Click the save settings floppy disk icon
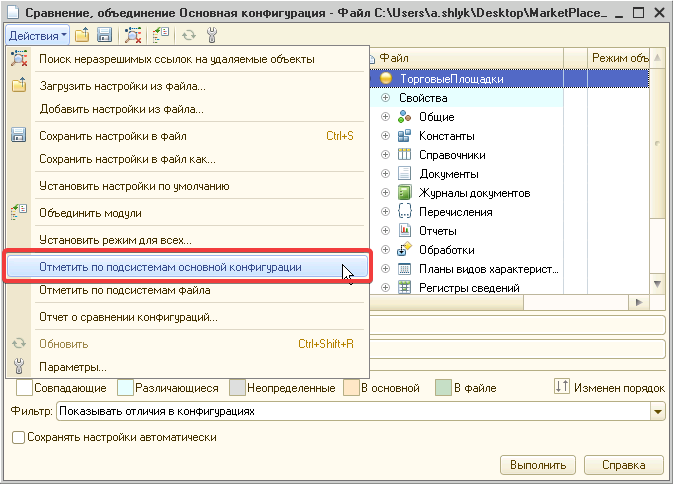 (x=103, y=35)
